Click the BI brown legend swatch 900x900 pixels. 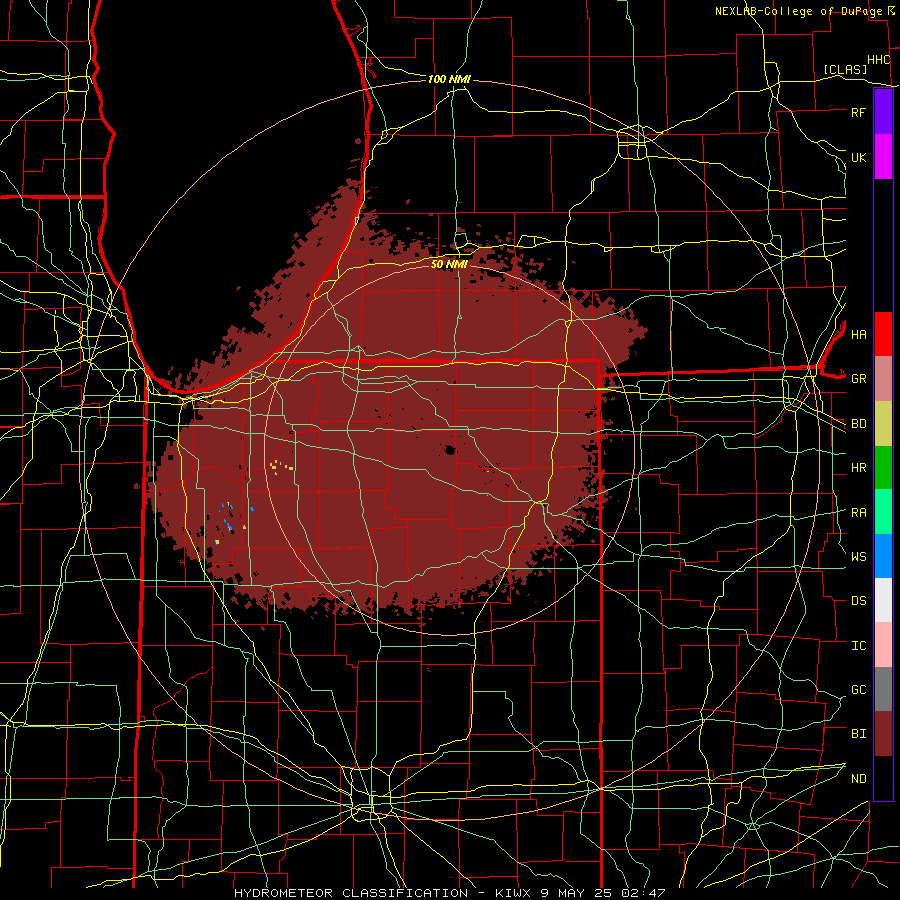(883, 734)
